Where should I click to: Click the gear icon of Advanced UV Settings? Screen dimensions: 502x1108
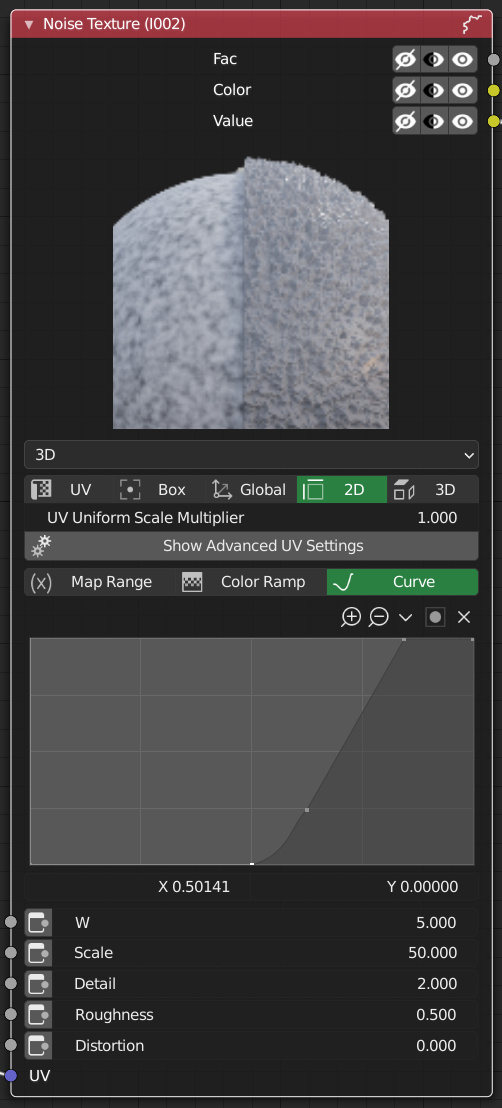coord(41,546)
